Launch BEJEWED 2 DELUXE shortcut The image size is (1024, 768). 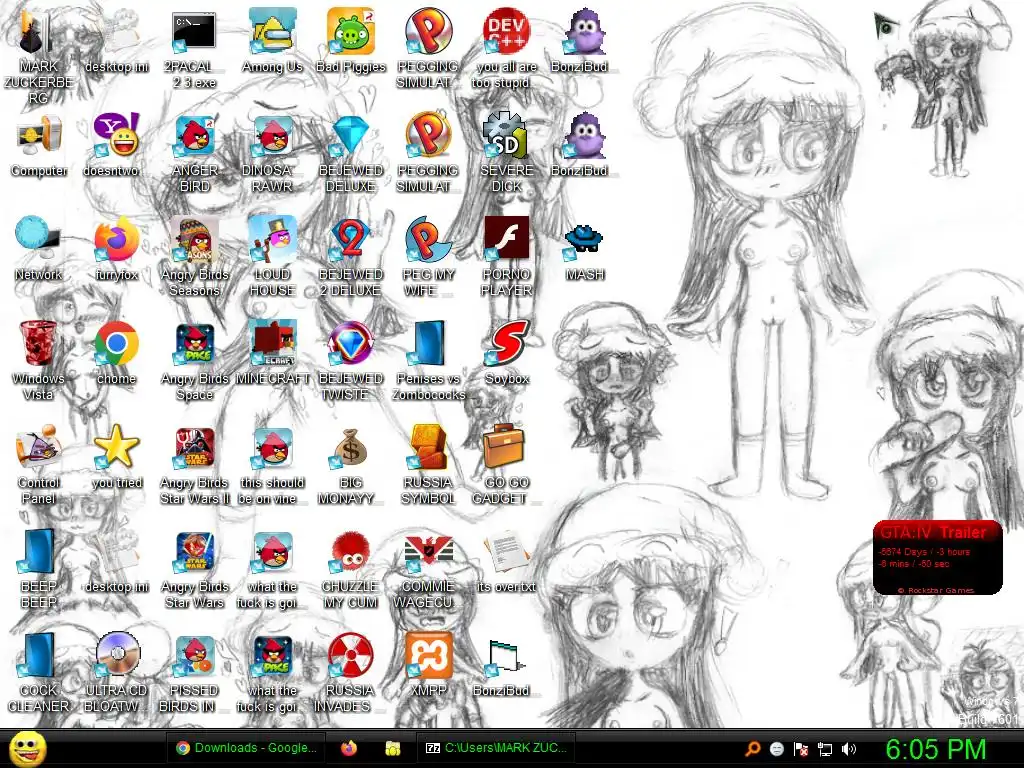click(x=351, y=240)
